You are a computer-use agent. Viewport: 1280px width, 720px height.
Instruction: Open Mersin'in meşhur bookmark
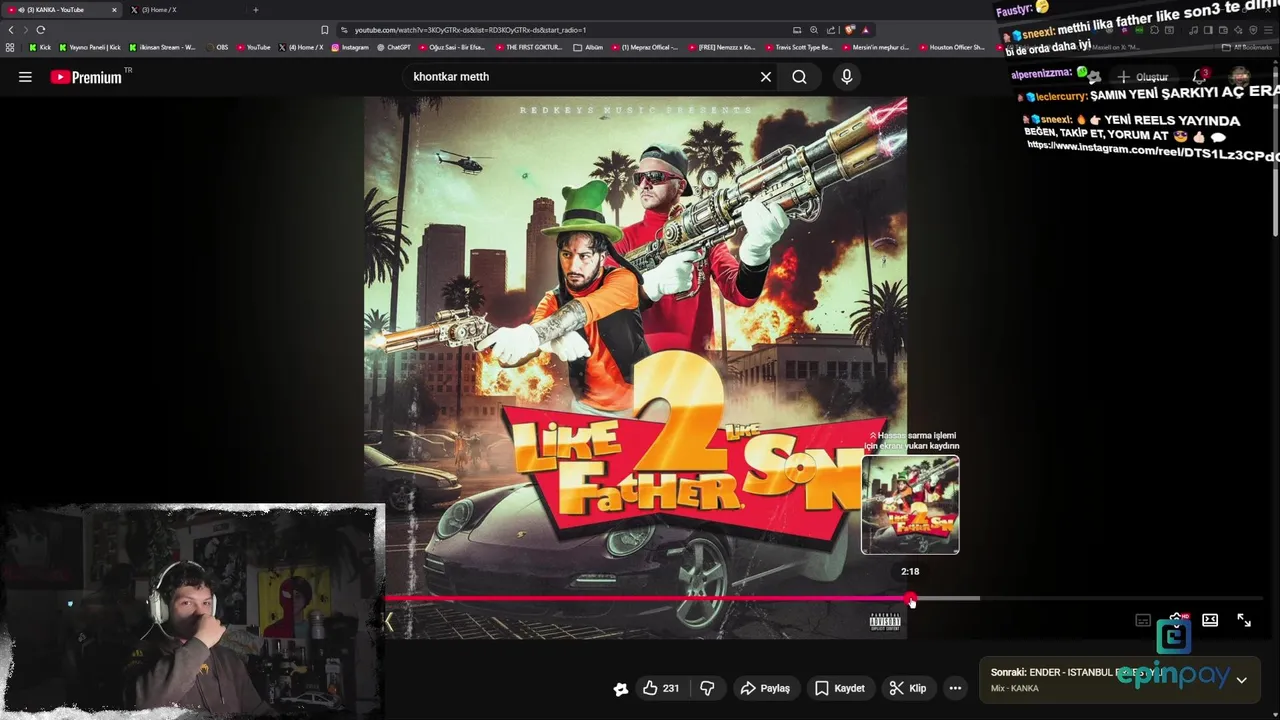click(x=875, y=47)
